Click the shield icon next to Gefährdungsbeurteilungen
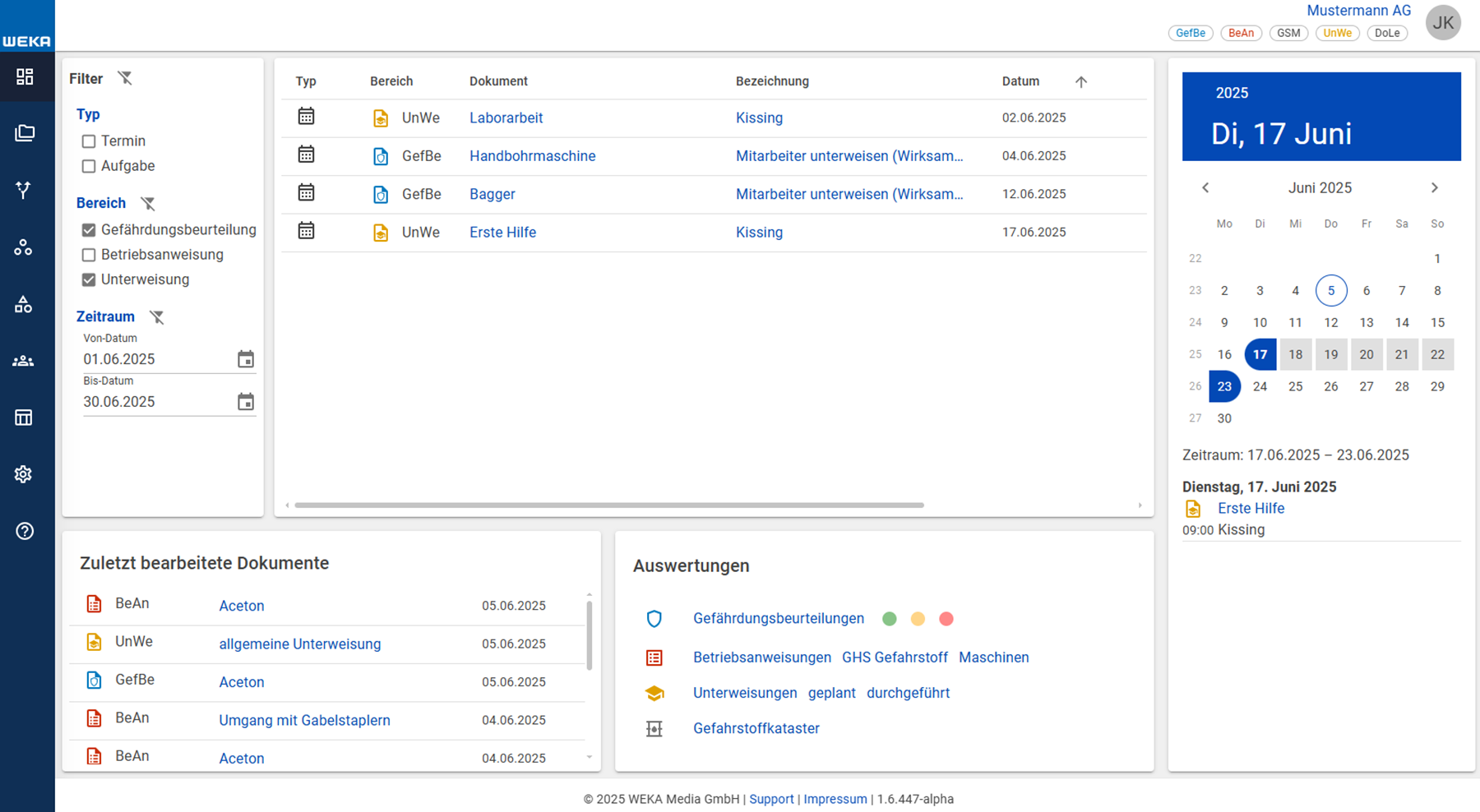The width and height of the screenshot is (1480, 812). (x=654, y=618)
